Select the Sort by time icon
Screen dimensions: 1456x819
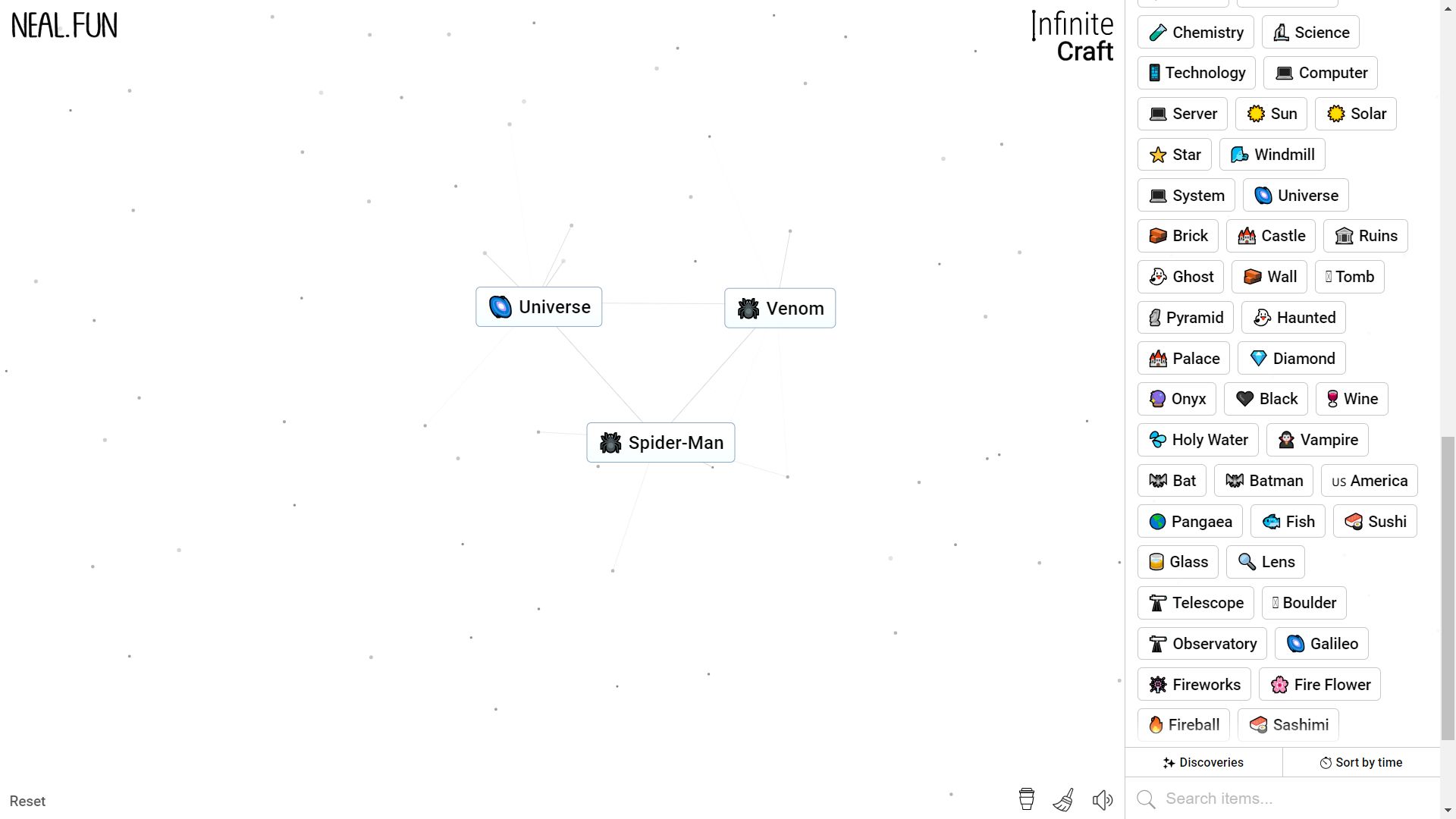click(x=1325, y=762)
